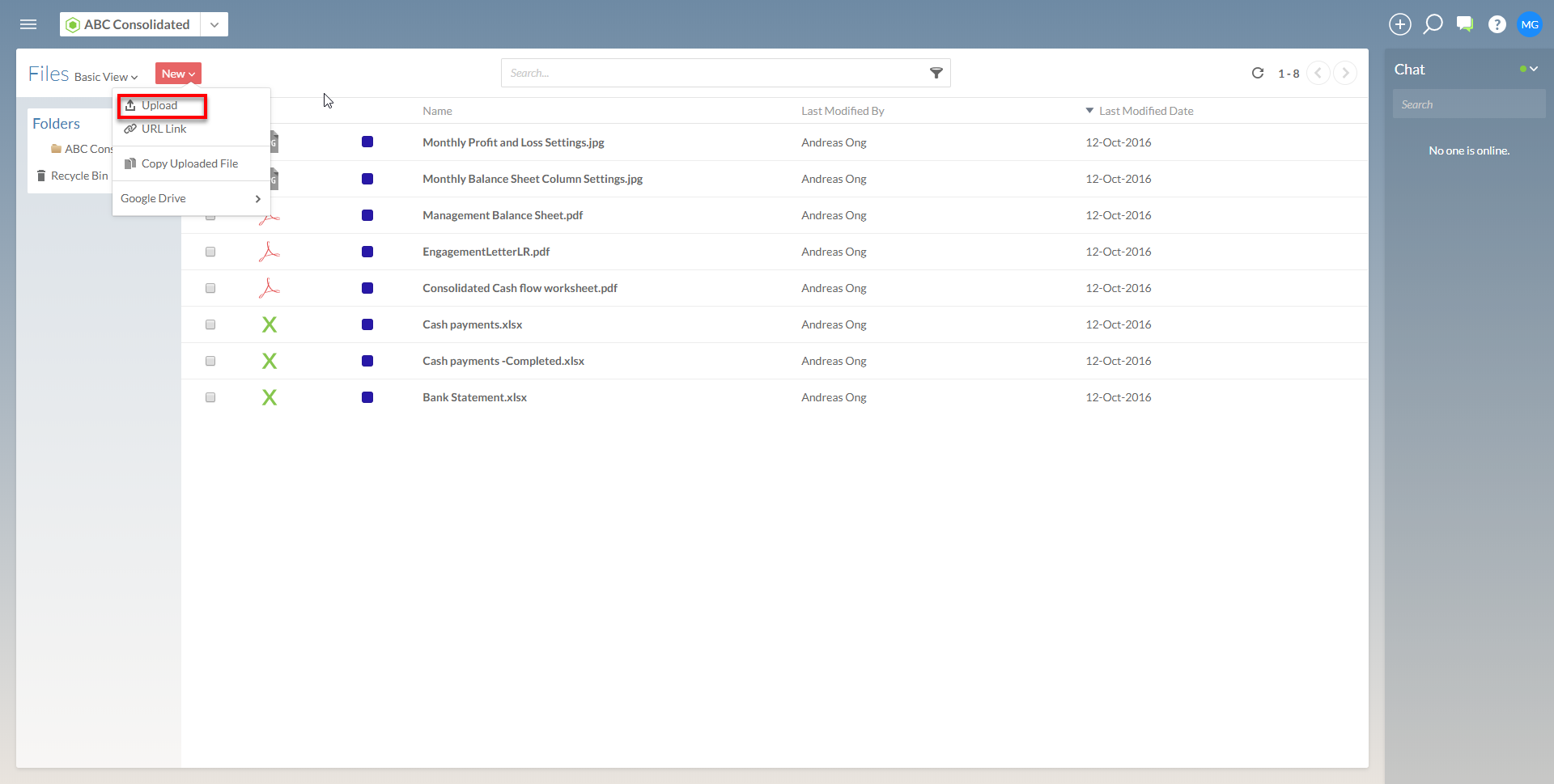
Task: Click PDF icon for EngagementLetterLR.pdf
Action: [270, 252]
